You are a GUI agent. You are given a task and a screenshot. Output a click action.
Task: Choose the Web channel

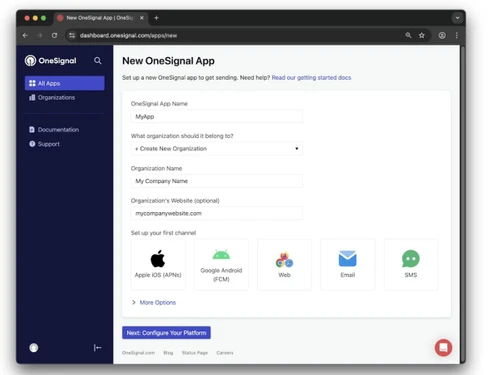tap(284, 265)
